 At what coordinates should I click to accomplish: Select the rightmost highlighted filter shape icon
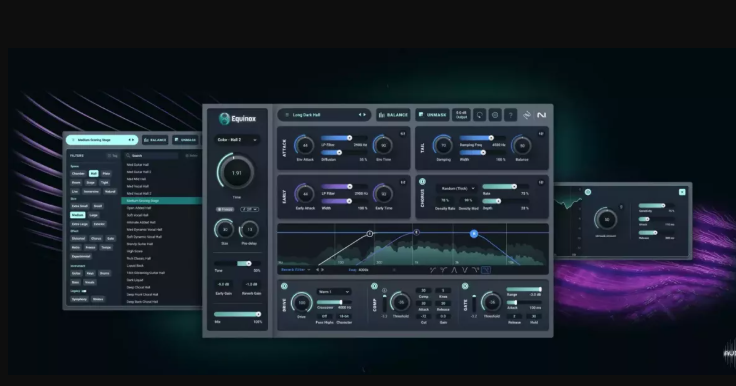tap(486, 270)
